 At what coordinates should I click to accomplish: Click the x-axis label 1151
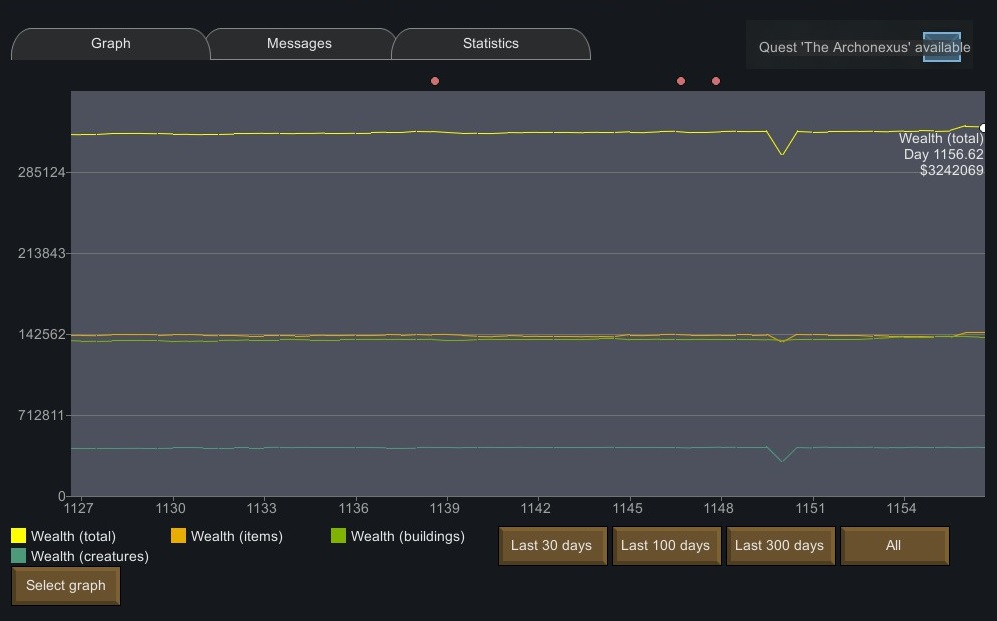tap(810, 508)
